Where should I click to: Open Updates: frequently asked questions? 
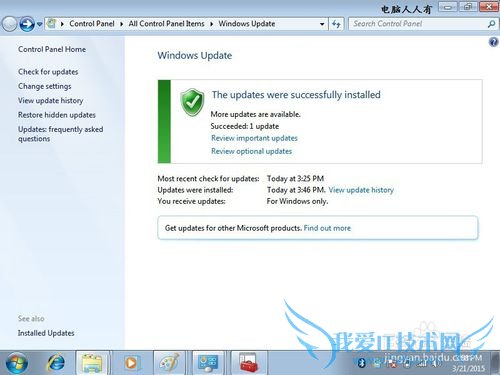[60, 134]
